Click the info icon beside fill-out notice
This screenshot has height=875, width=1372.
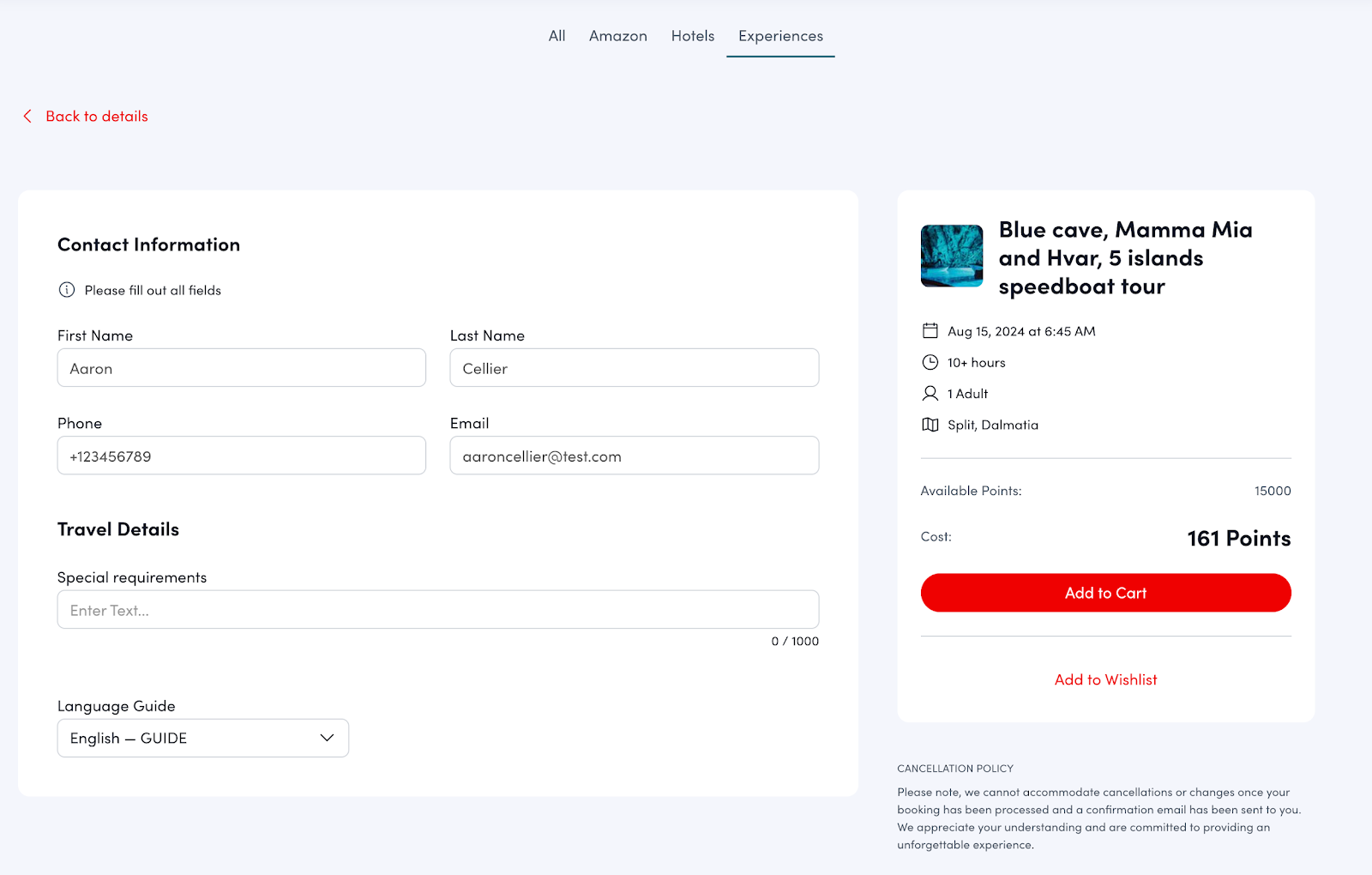pos(66,290)
